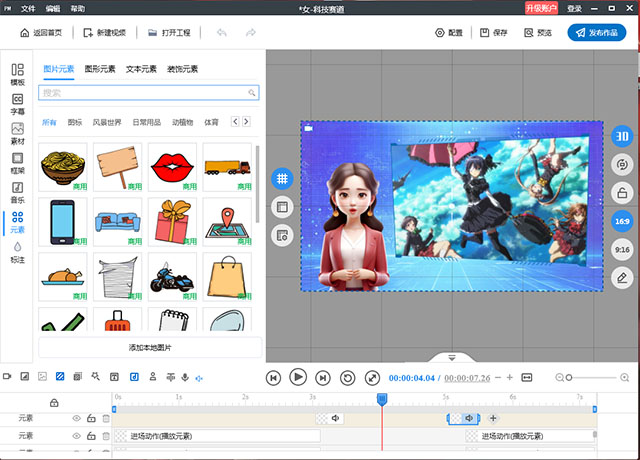This screenshot has height=460, width=640.
Task: Open the 模板 templates sidebar panel
Action: pos(17,75)
